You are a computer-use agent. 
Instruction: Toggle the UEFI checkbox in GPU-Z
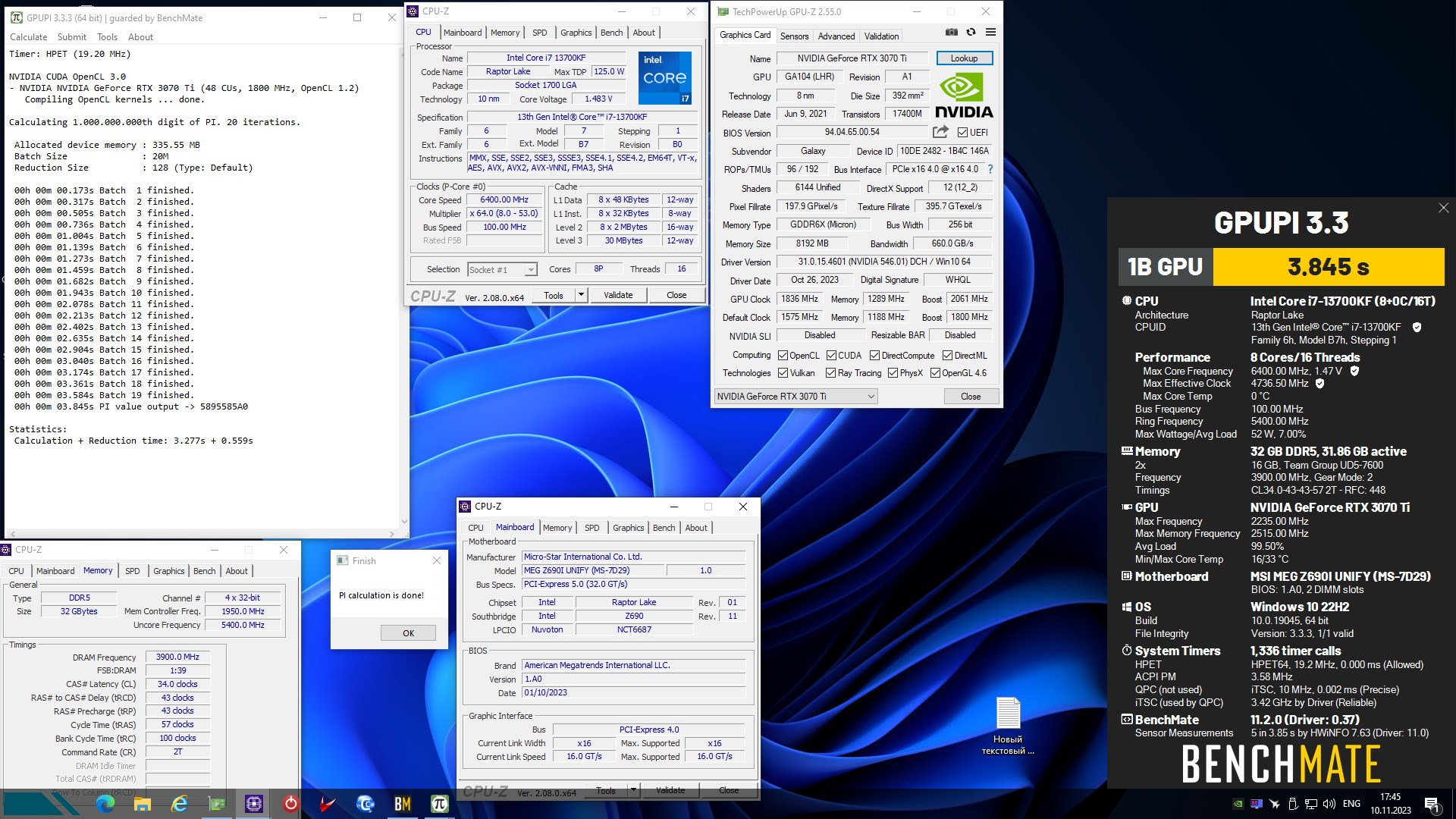[962, 133]
